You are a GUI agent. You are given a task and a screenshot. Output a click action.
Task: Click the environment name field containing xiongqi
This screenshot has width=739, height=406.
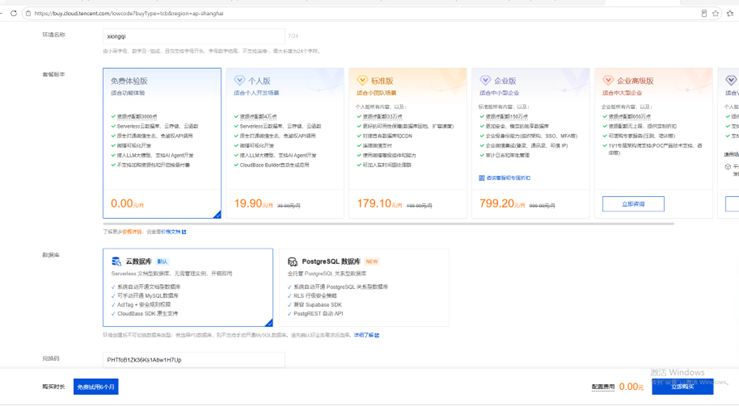[194, 36]
